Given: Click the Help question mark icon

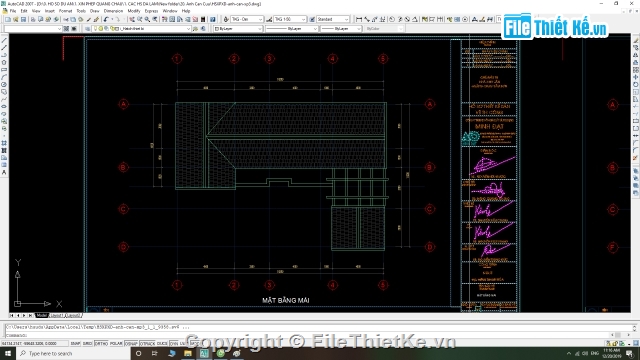Looking at the screenshot, I should (213, 19).
